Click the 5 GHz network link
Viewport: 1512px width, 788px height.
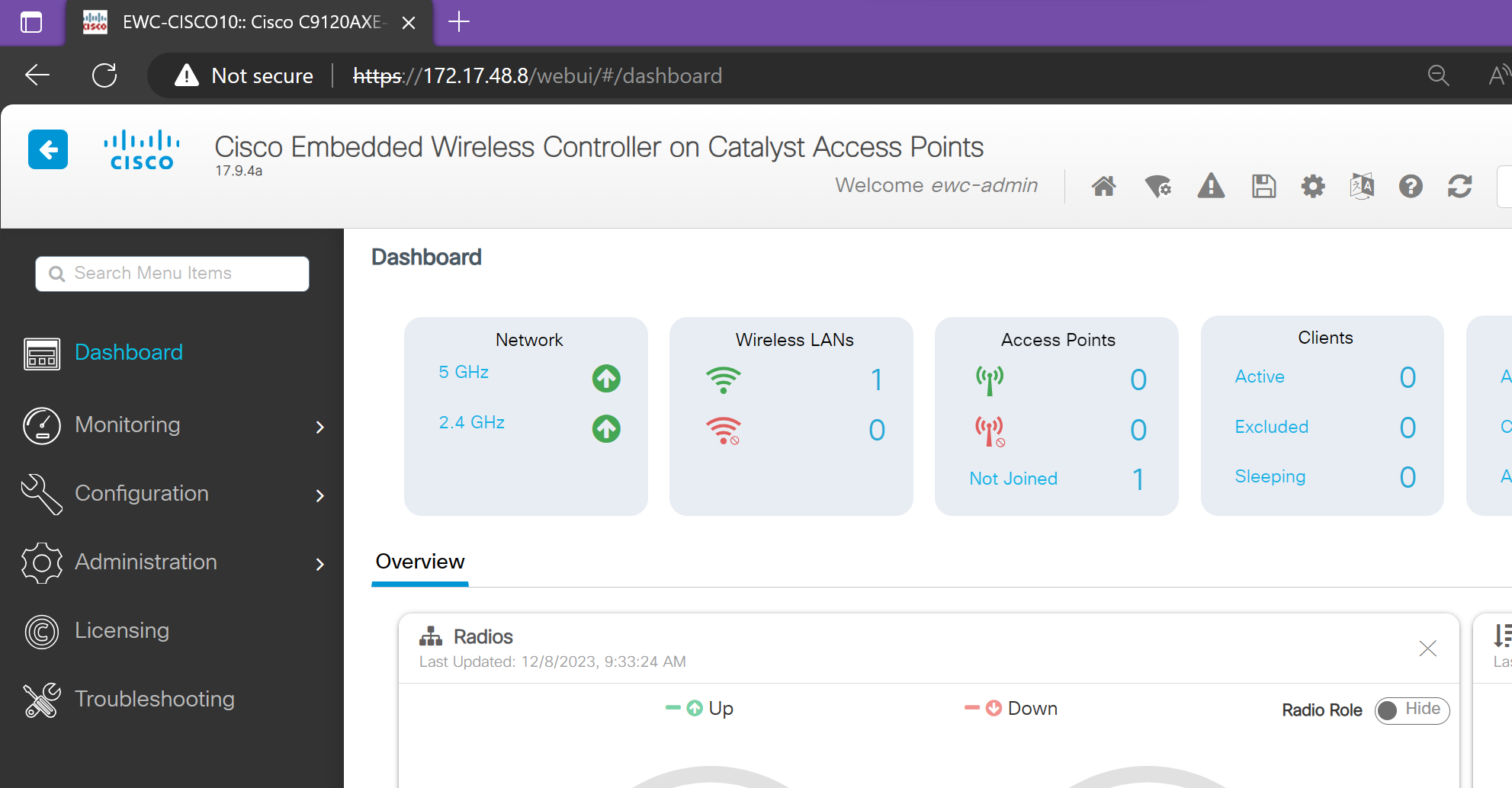tap(464, 372)
